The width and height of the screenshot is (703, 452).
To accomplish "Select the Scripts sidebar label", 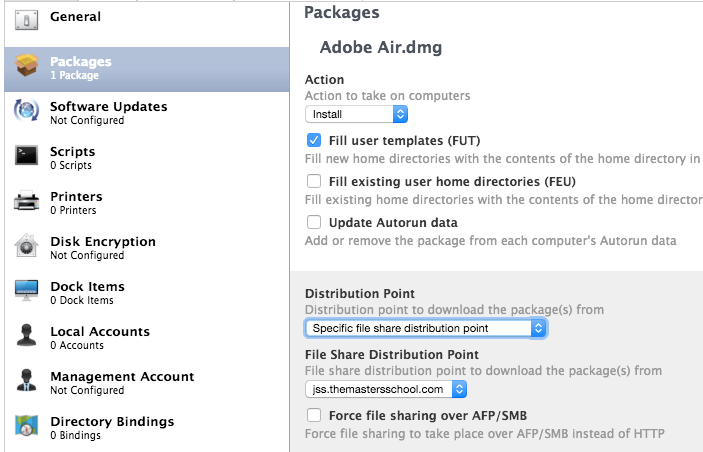I will click(73, 152).
